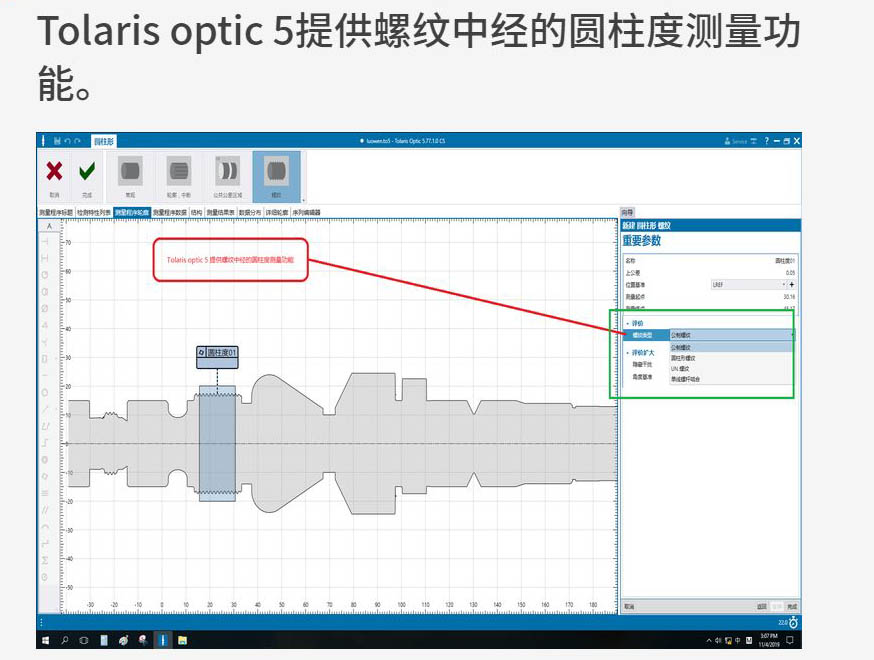Choose UN 螺纹 from thread type list
The width and height of the screenshot is (874, 660).
click(682, 368)
